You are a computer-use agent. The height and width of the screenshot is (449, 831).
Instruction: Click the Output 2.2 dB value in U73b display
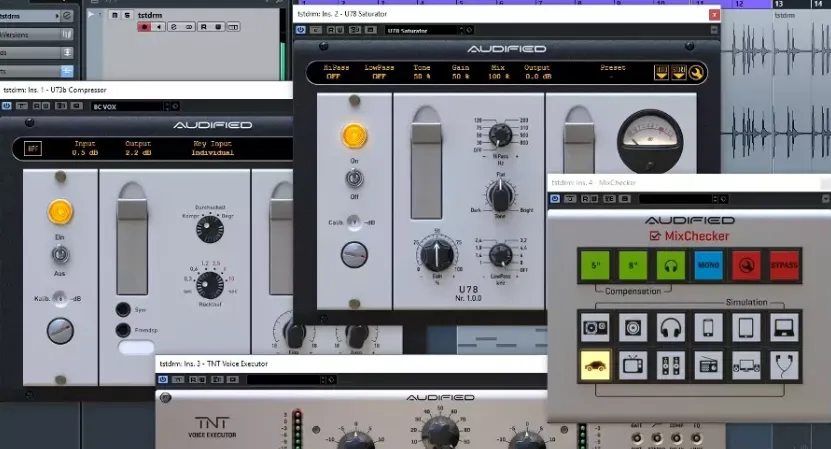coord(138,153)
